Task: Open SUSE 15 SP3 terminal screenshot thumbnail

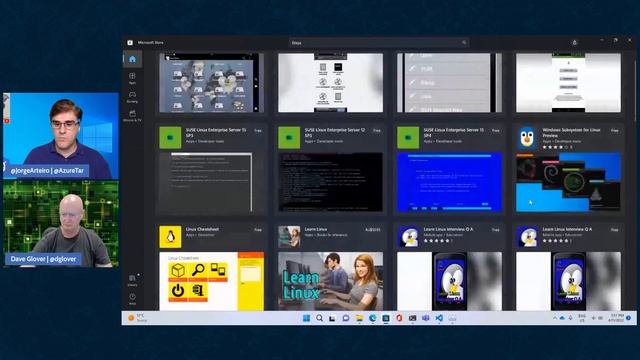Action: pos(211,182)
